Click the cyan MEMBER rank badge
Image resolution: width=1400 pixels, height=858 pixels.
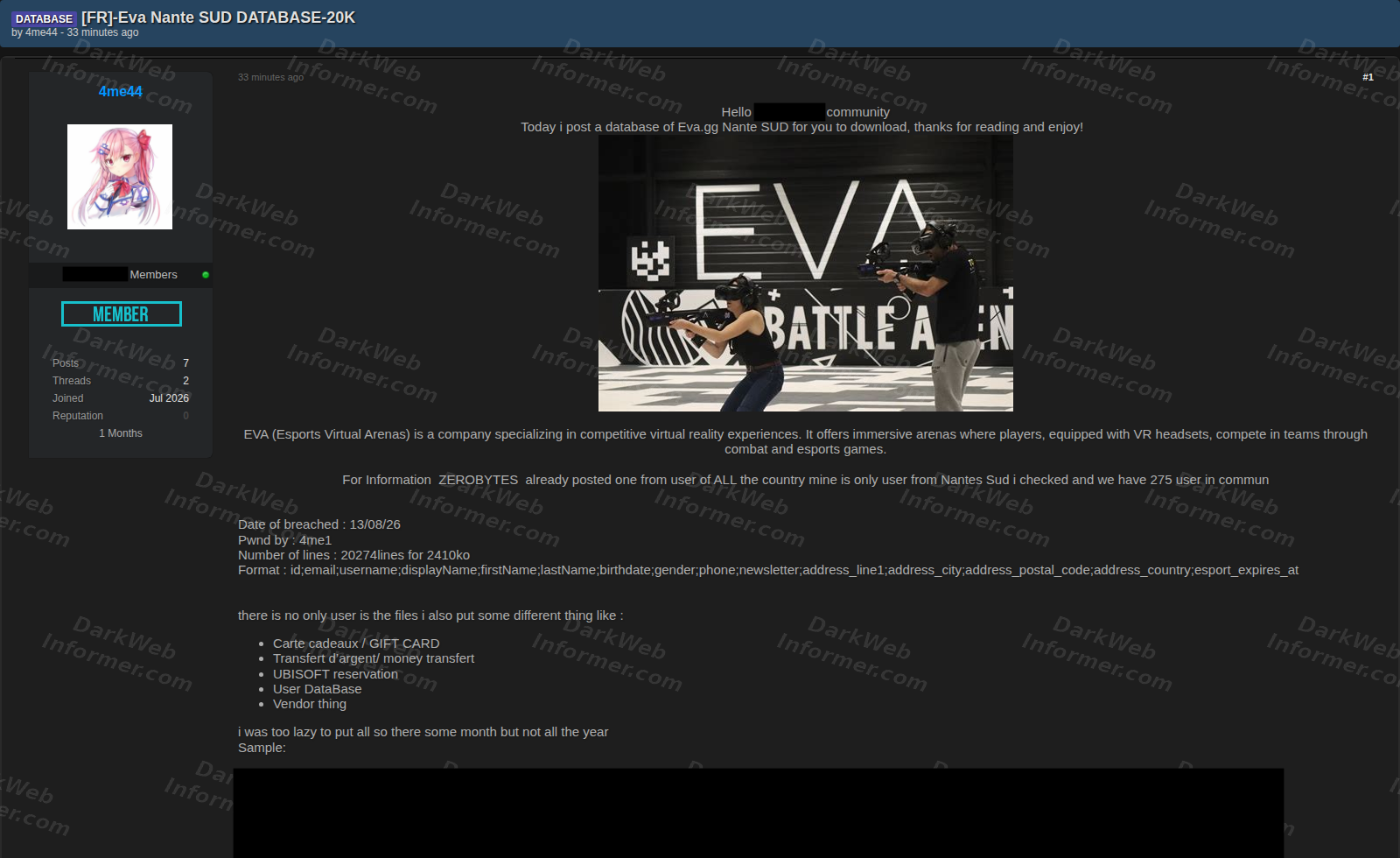(x=122, y=314)
